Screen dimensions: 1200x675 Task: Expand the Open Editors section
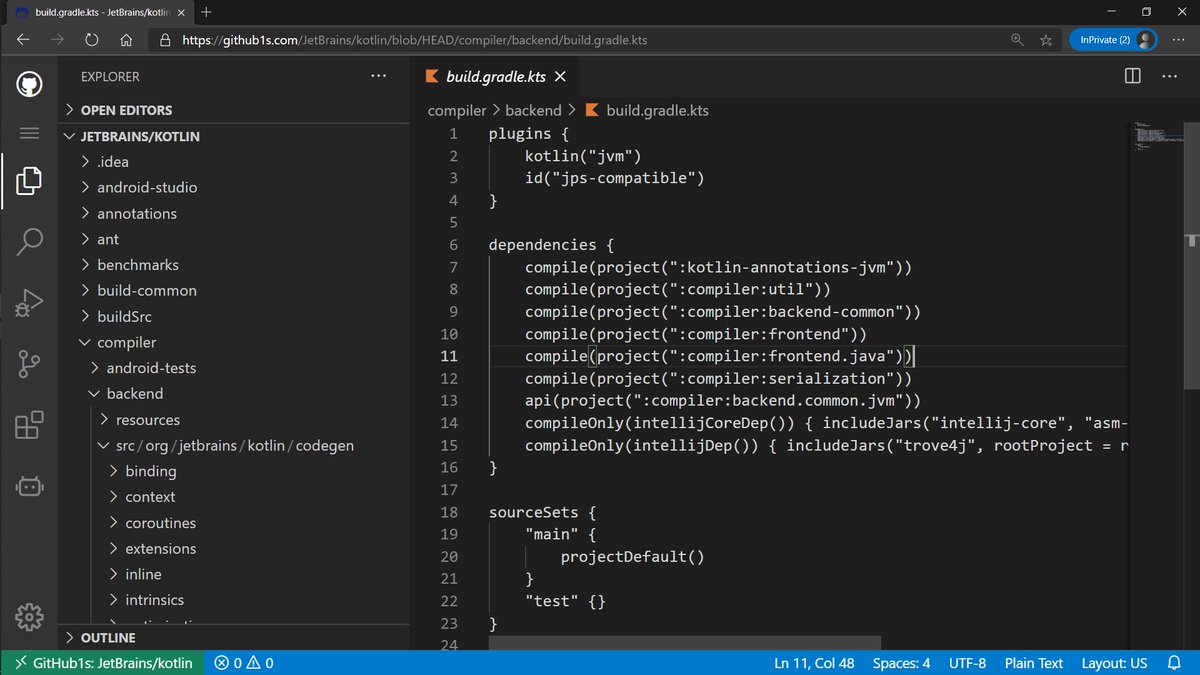click(235, 110)
